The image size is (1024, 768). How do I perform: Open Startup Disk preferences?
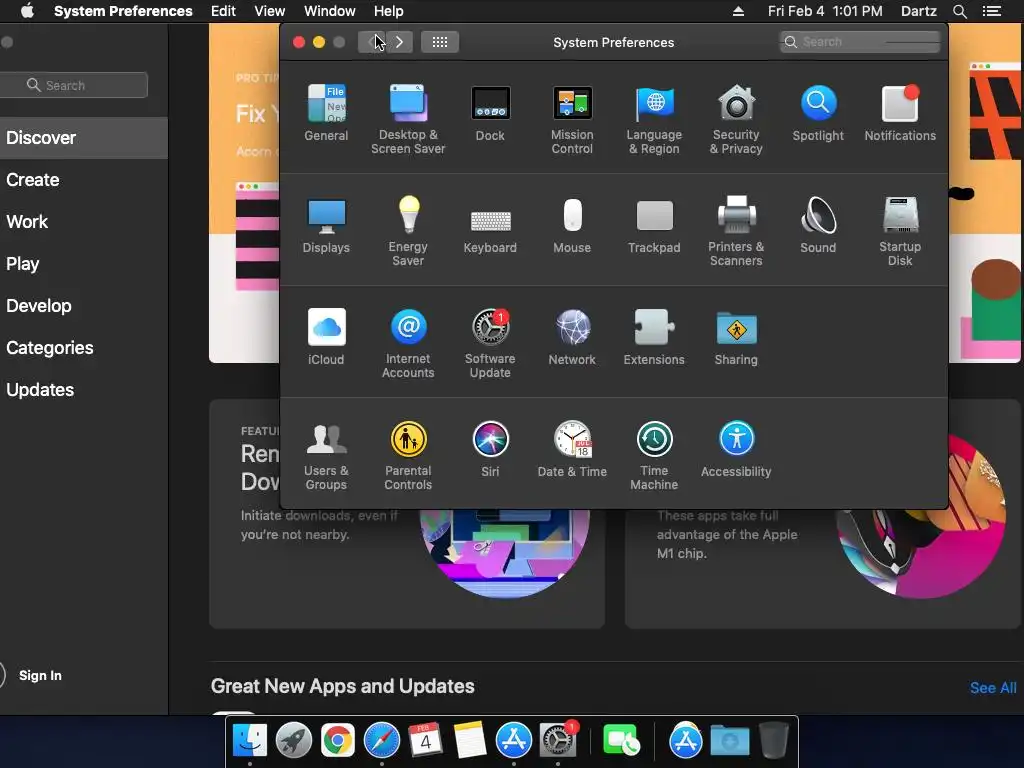(900, 231)
